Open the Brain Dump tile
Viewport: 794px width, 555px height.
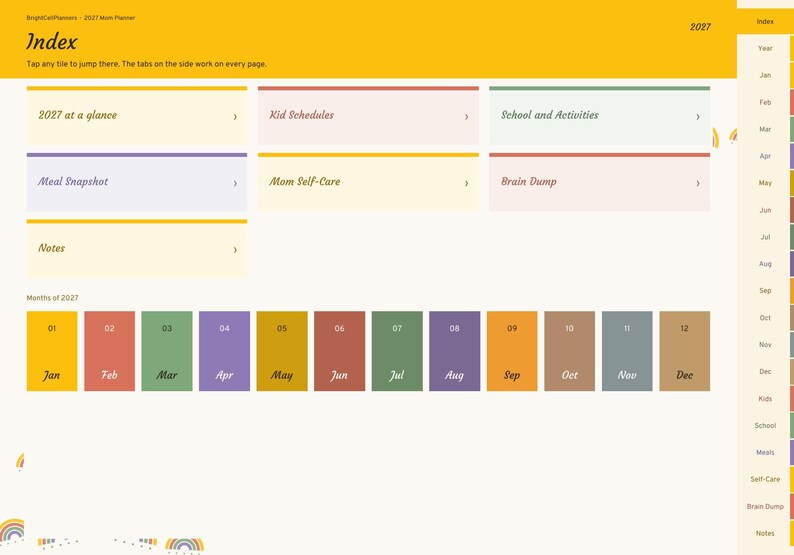tap(600, 182)
